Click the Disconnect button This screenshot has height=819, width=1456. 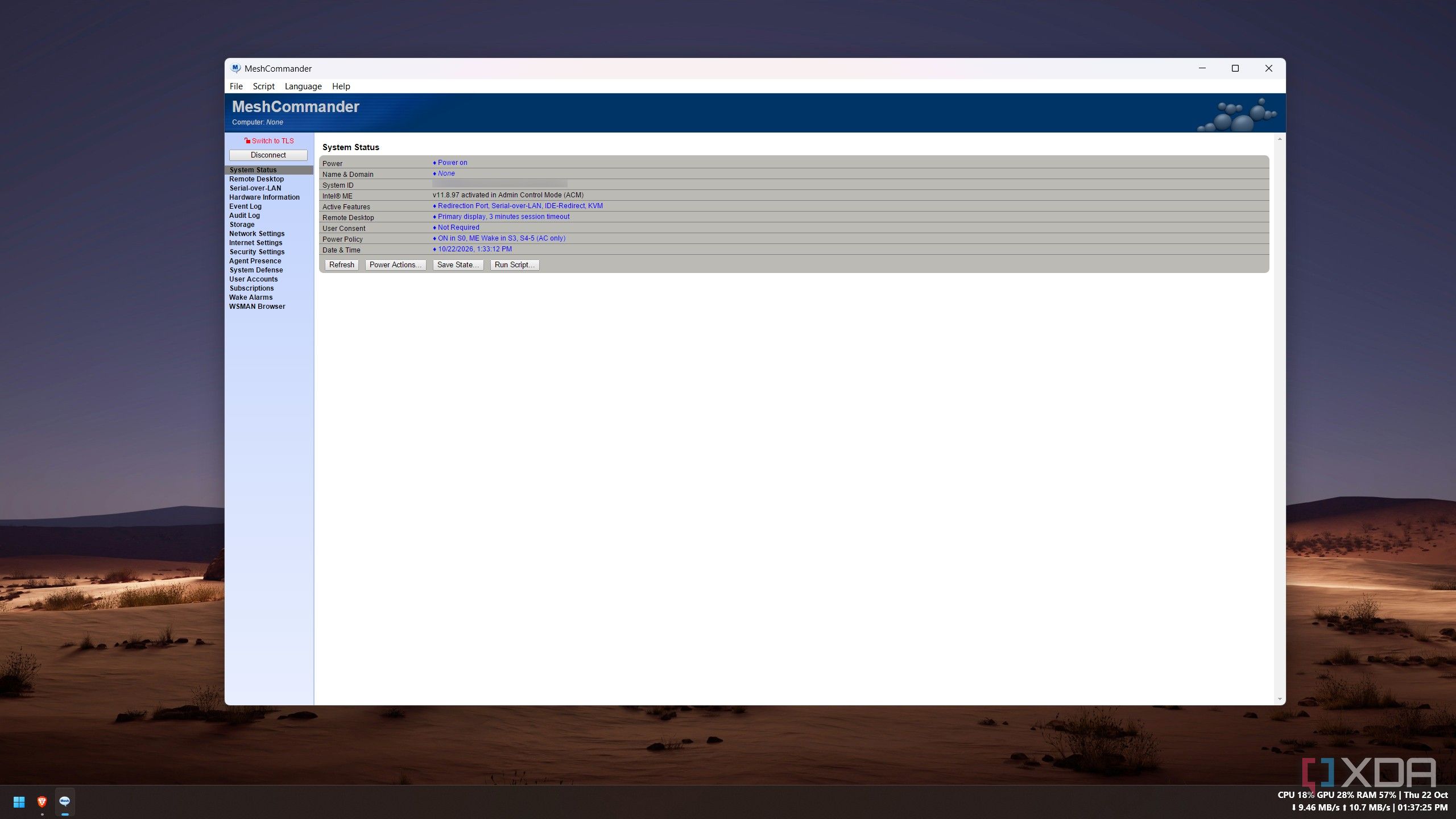pos(268,155)
